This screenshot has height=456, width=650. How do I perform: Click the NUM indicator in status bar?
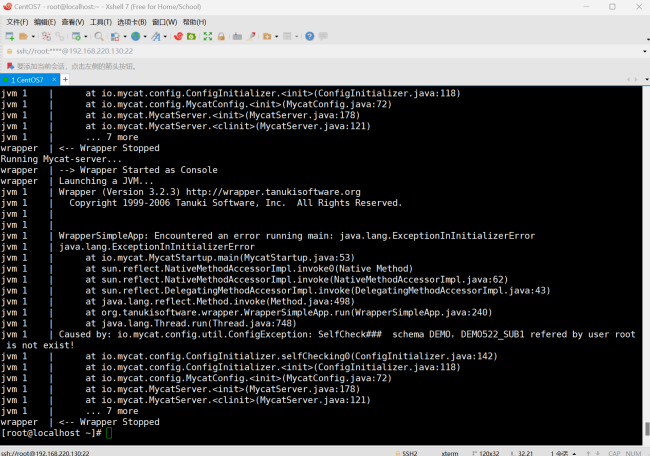[x=633, y=453]
